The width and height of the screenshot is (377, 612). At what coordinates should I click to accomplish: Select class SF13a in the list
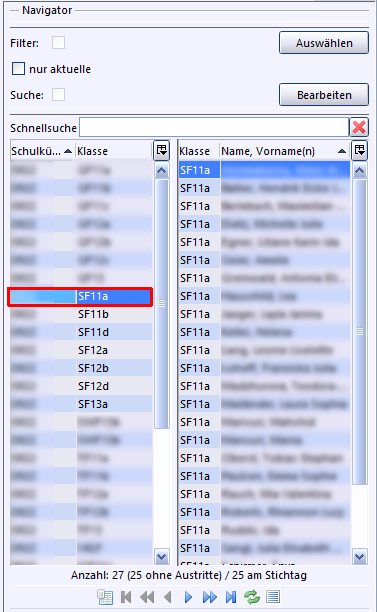pos(81,404)
